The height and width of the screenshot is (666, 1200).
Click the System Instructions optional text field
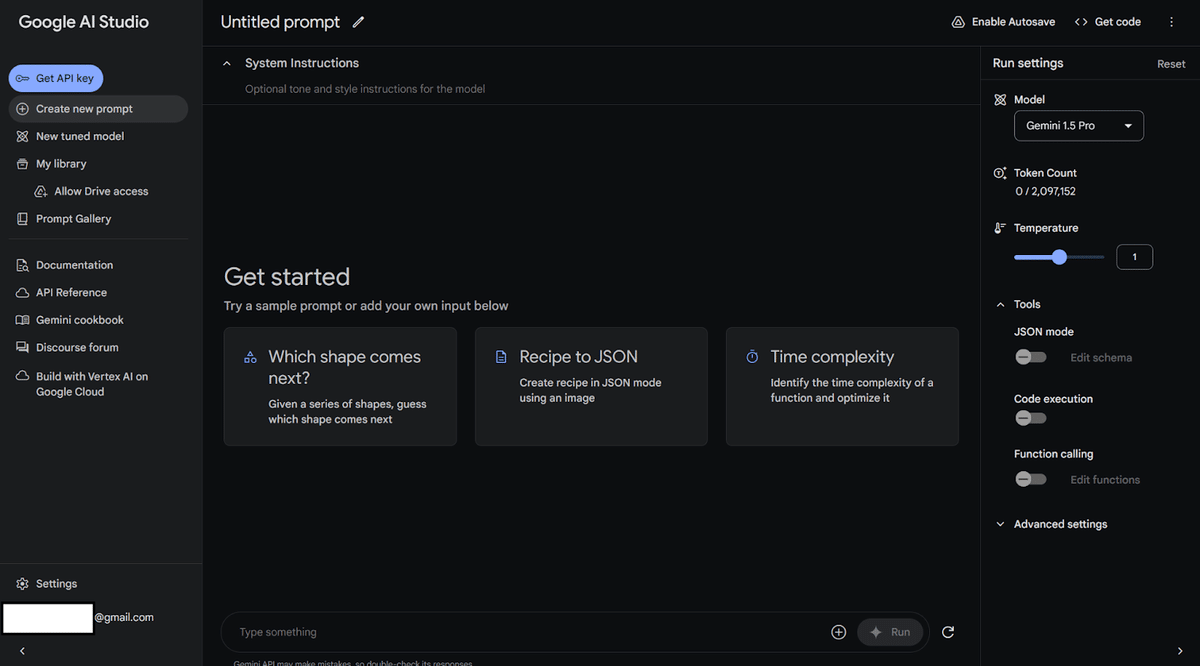[365, 89]
